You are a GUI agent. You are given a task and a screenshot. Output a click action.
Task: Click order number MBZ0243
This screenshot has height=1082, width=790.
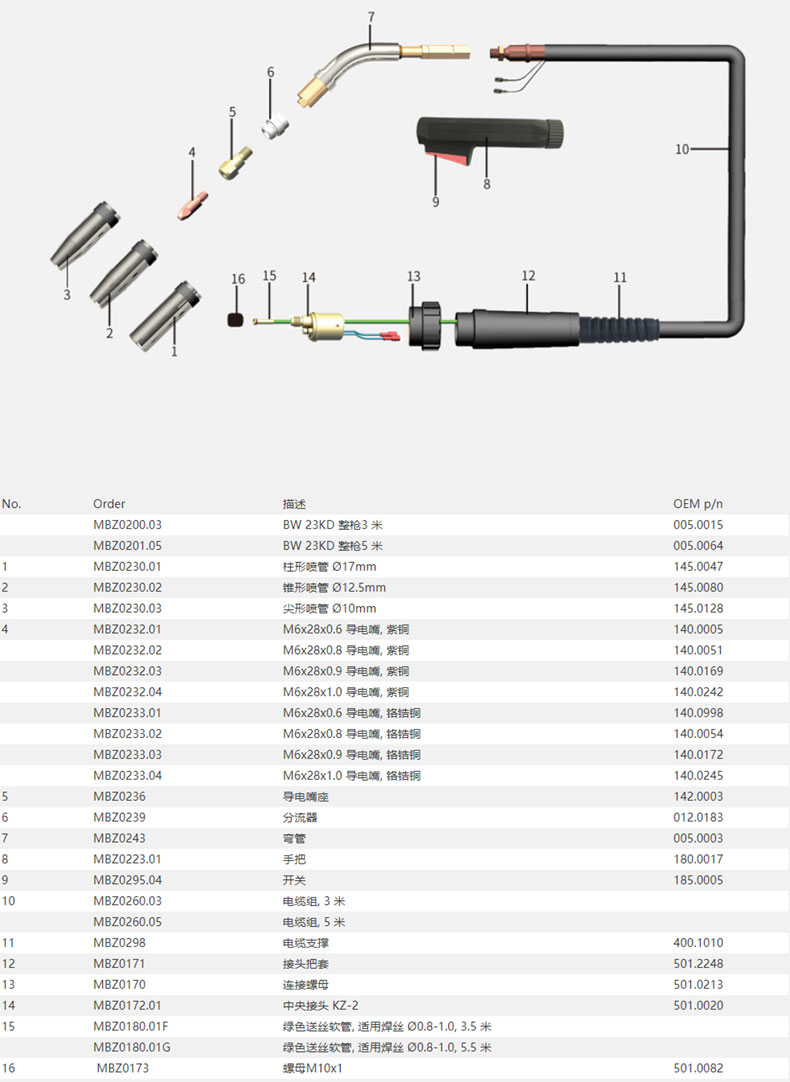coord(119,838)
